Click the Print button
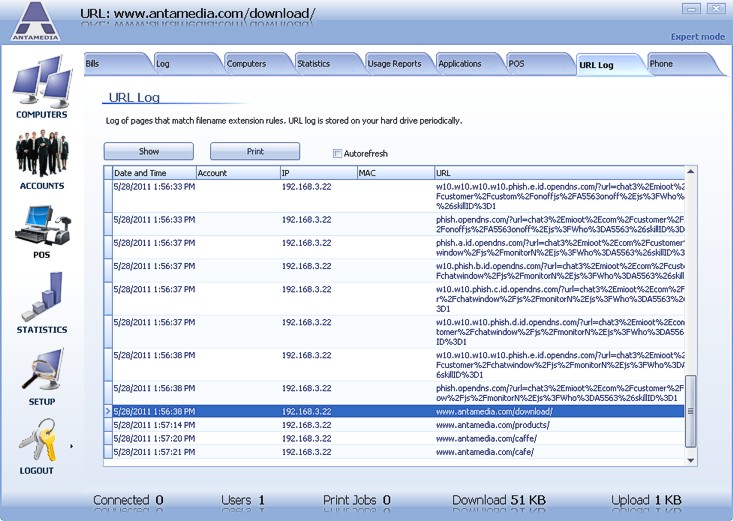This screenshot has width=733, height=521. 255,151
